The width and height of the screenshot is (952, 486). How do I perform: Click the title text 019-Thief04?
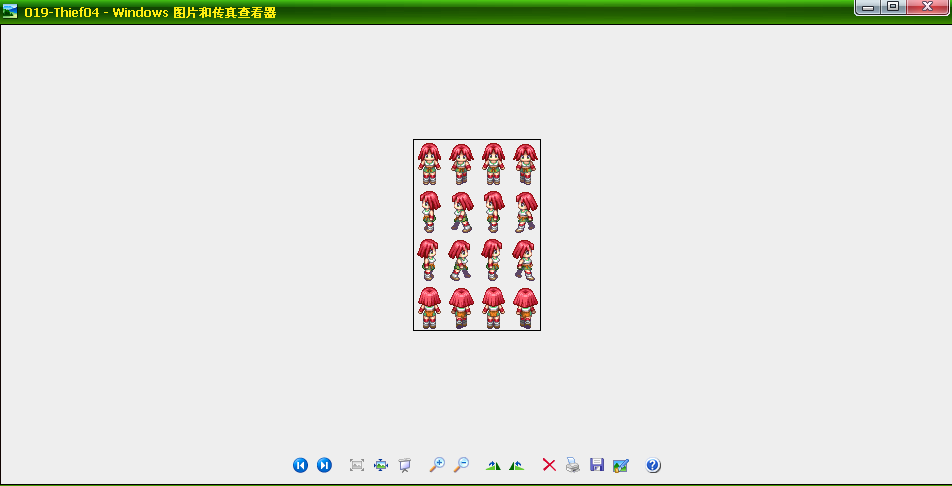pos(62,12)
